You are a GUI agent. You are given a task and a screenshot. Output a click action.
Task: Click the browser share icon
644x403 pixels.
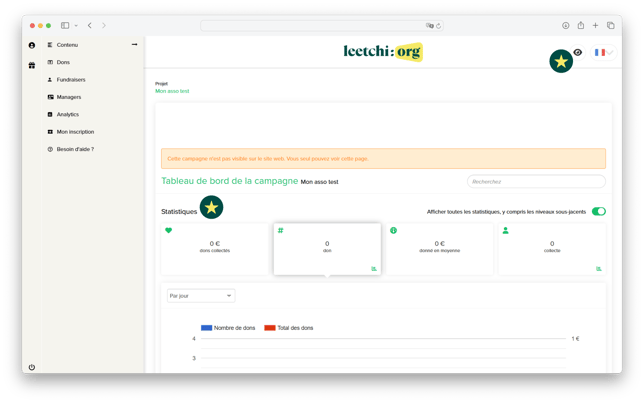point(580,25)
